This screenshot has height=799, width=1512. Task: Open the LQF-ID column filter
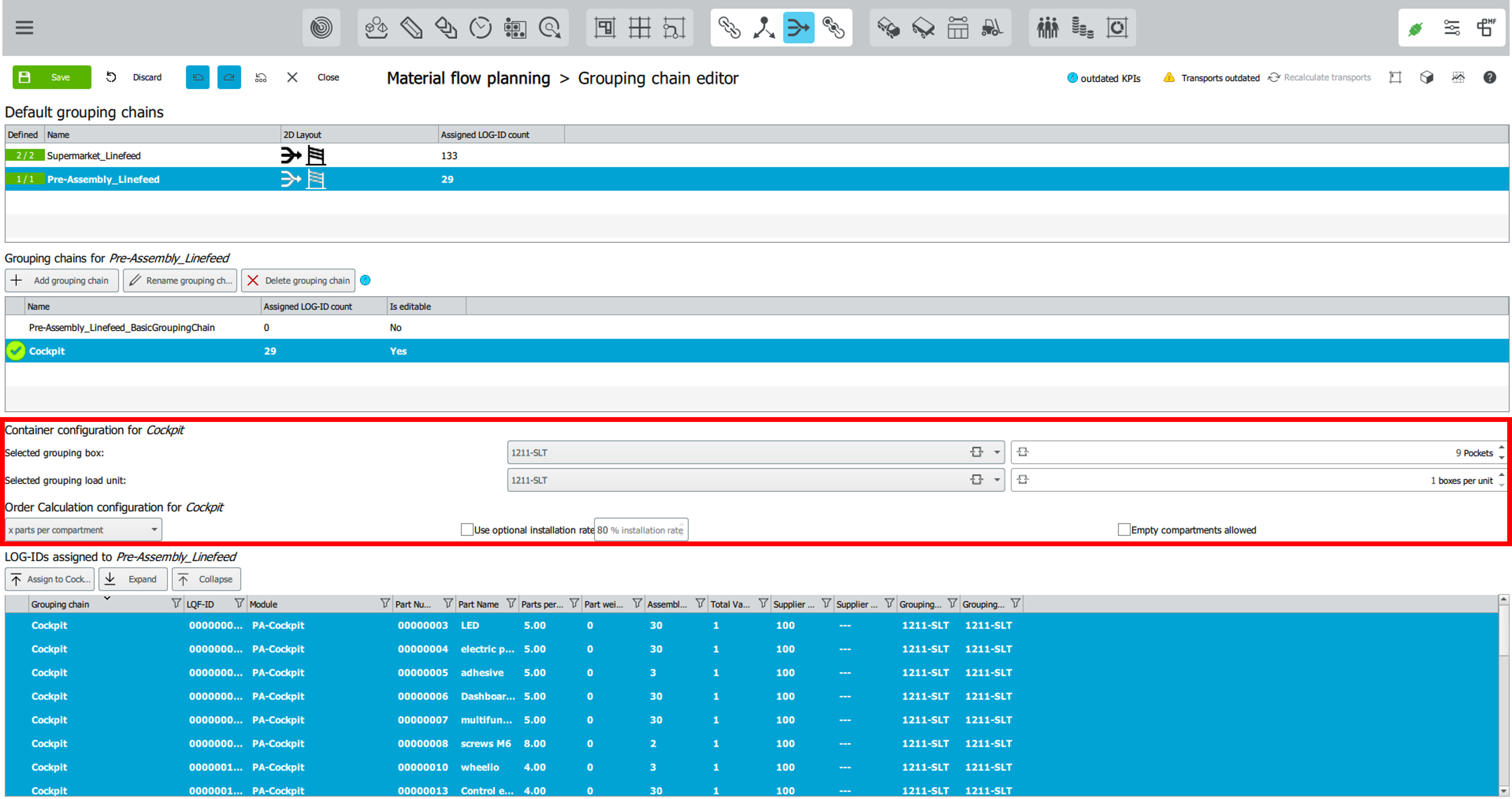tap(239, 604)
